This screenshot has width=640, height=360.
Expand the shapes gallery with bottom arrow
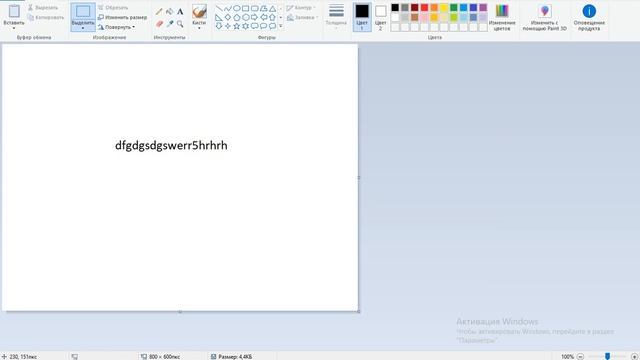[x=281, y=26]
